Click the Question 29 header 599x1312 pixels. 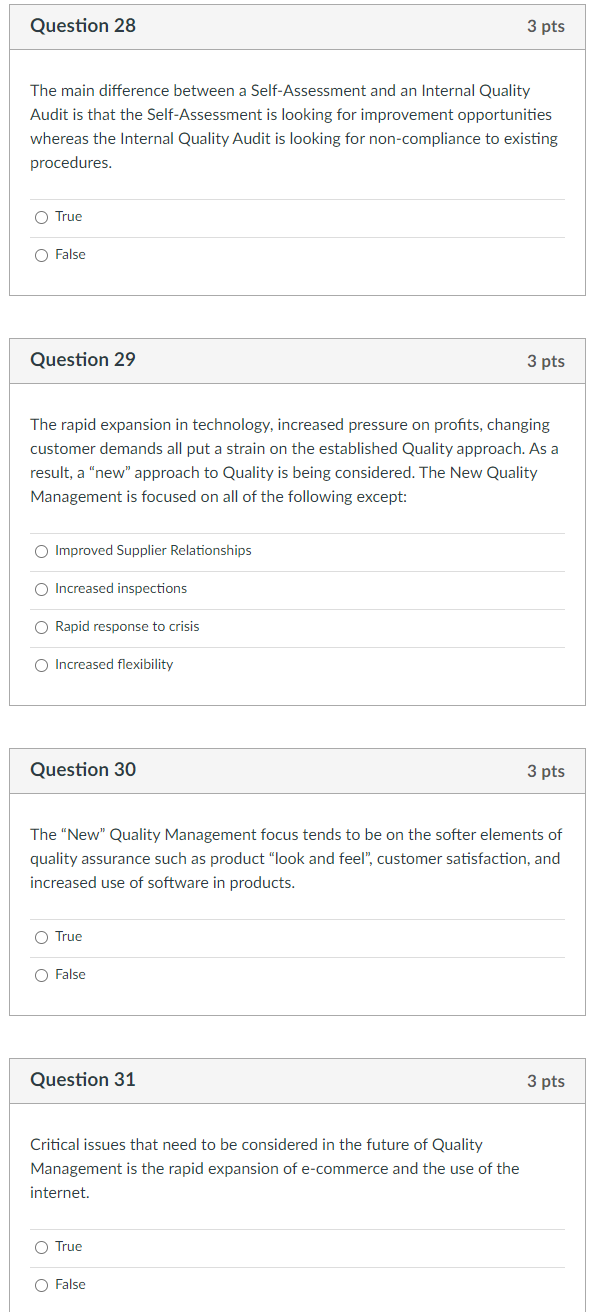[83, 360]
